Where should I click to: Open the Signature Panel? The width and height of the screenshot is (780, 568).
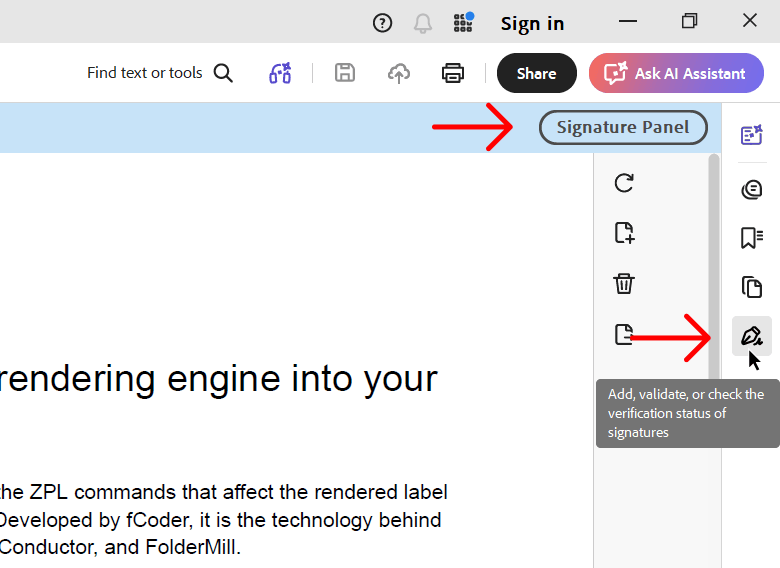click(x=623, y=127)
